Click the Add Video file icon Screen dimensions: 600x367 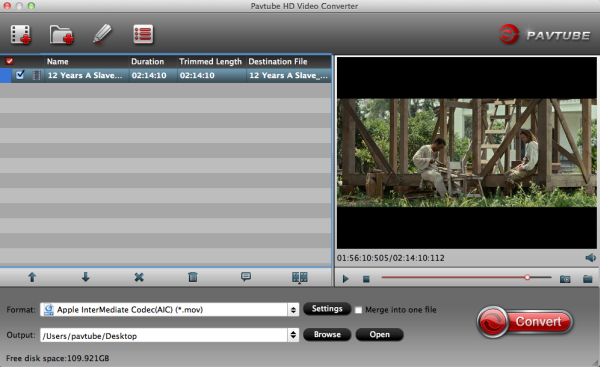point(21,35)
